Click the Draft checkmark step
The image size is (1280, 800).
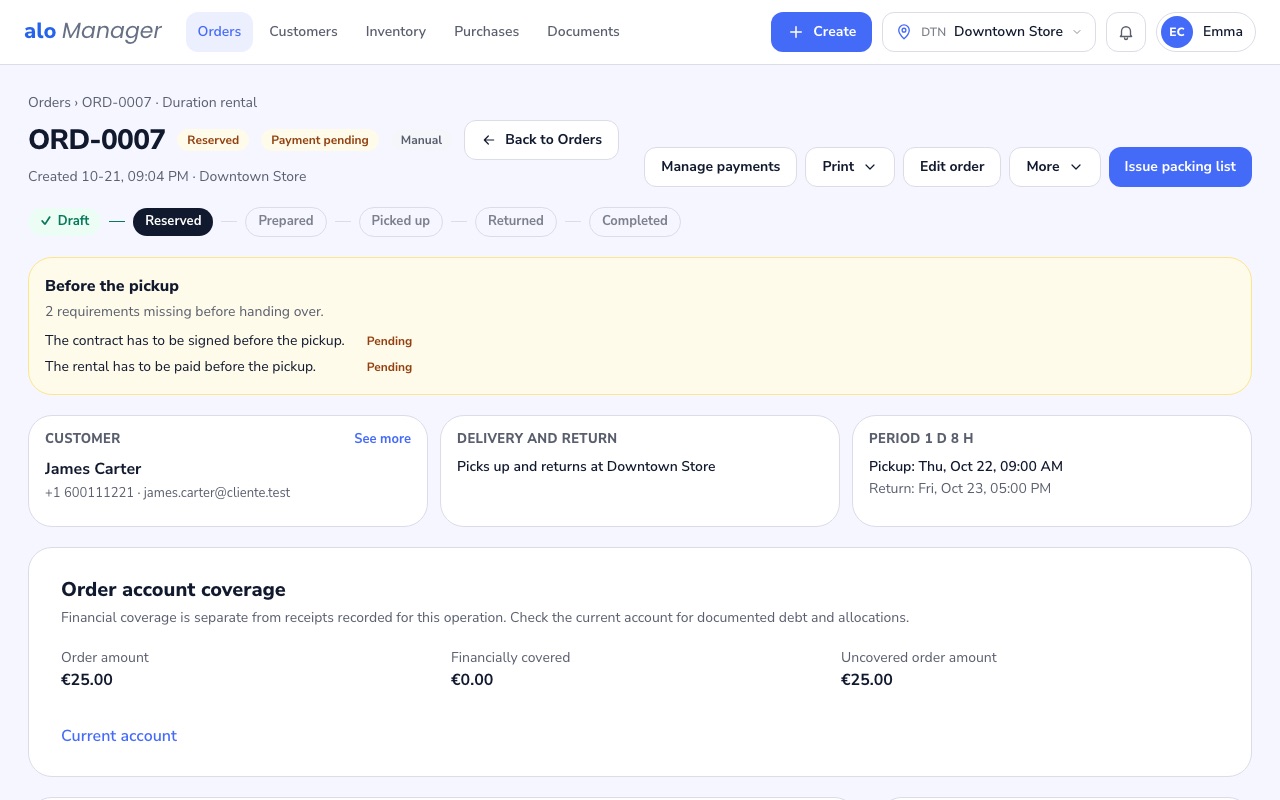[x=65, y=221]
